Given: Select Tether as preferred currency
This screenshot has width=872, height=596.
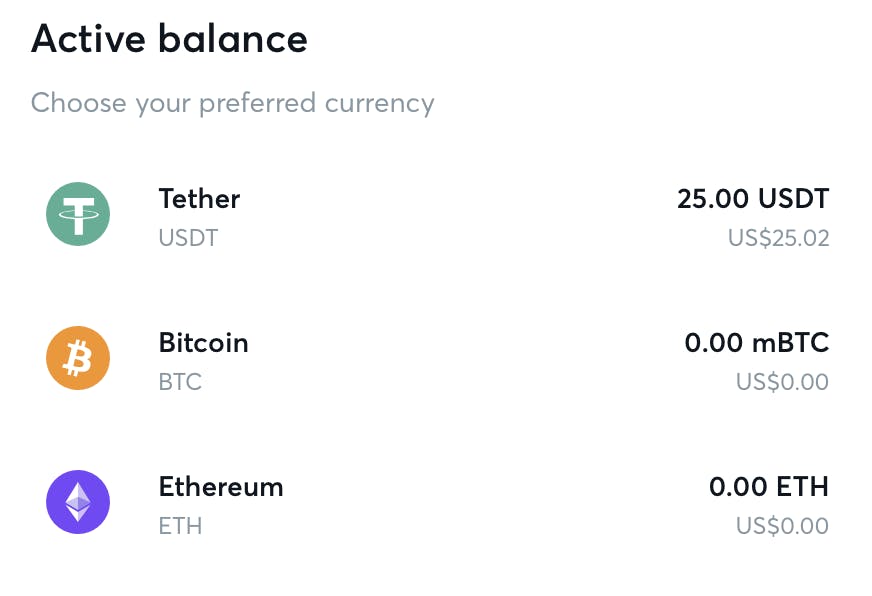Looking at the screenshot, I should 199,198.
